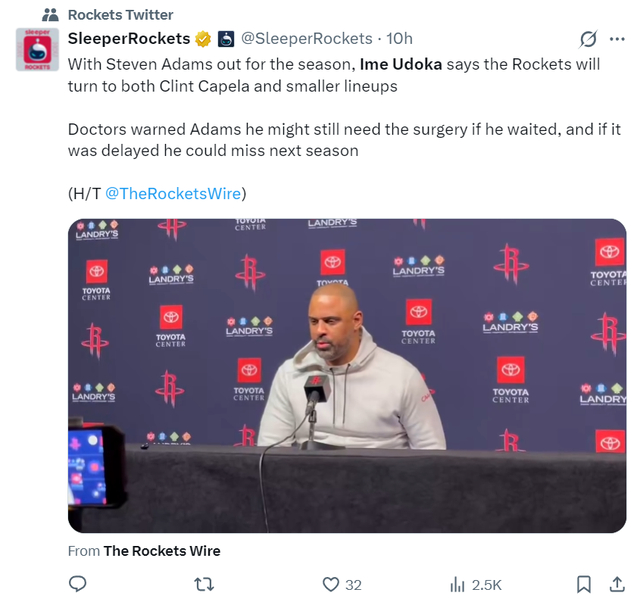Bookmark this SleeperRockets post
The height and width of the screenshot is (602, 640).
(x=584, y=584)
